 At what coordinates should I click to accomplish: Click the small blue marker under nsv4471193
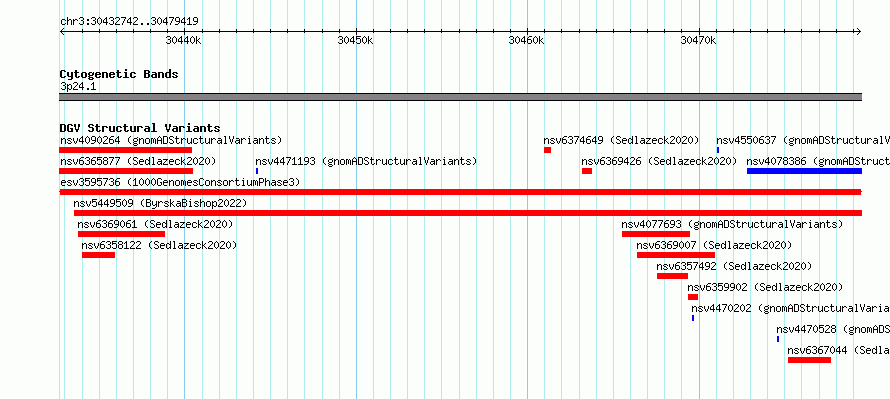coord(257,171)
